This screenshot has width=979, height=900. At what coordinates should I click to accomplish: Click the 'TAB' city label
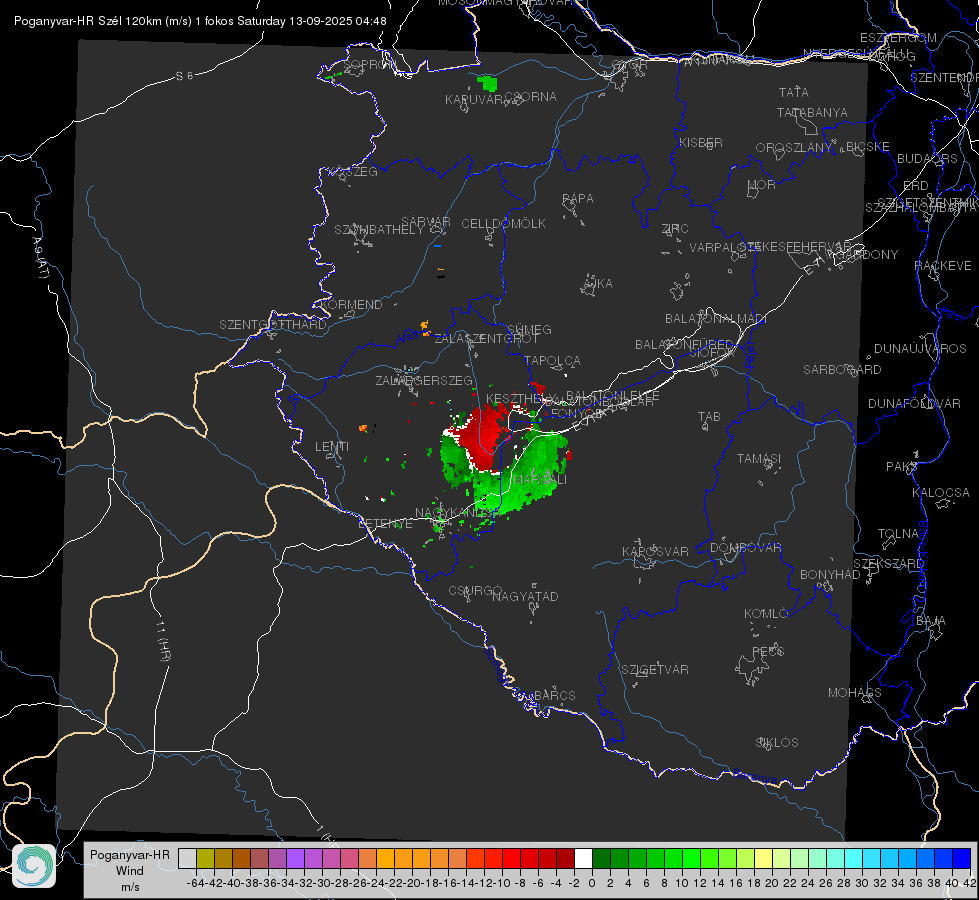click(x=709, y=417)
